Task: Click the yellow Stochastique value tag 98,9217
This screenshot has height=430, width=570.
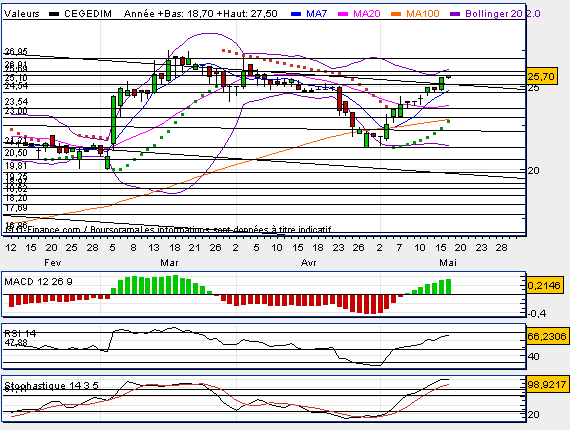Action: (x=547, y=385)
